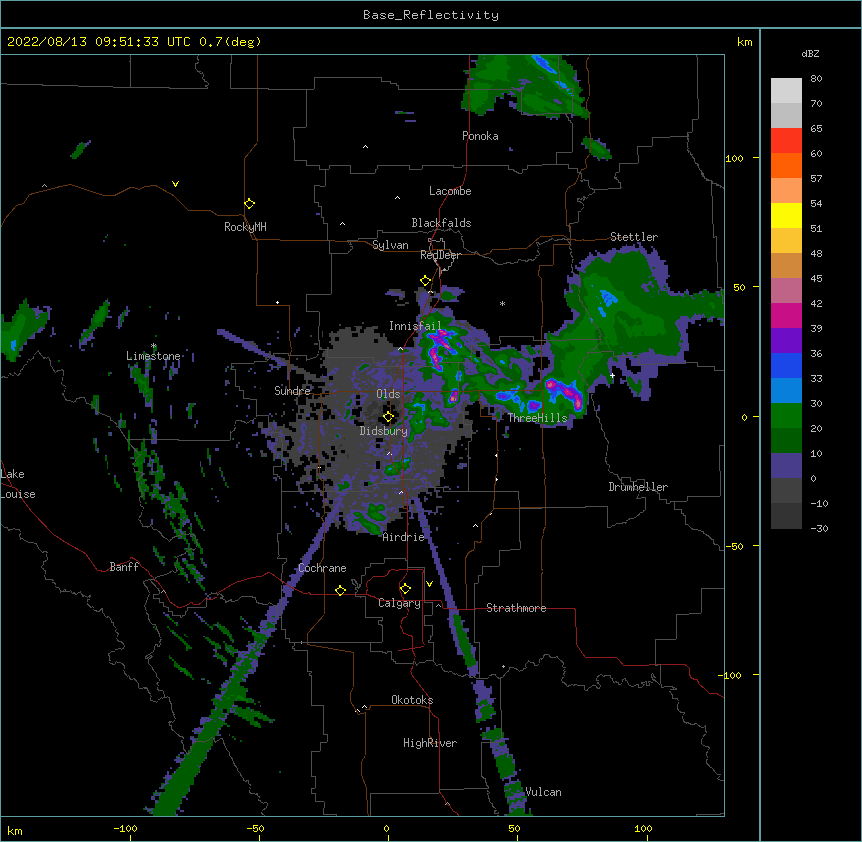The width and height of the screenshot is (862, 842).
Task: Click the Cochrane city label
Action: click(322, 568)
